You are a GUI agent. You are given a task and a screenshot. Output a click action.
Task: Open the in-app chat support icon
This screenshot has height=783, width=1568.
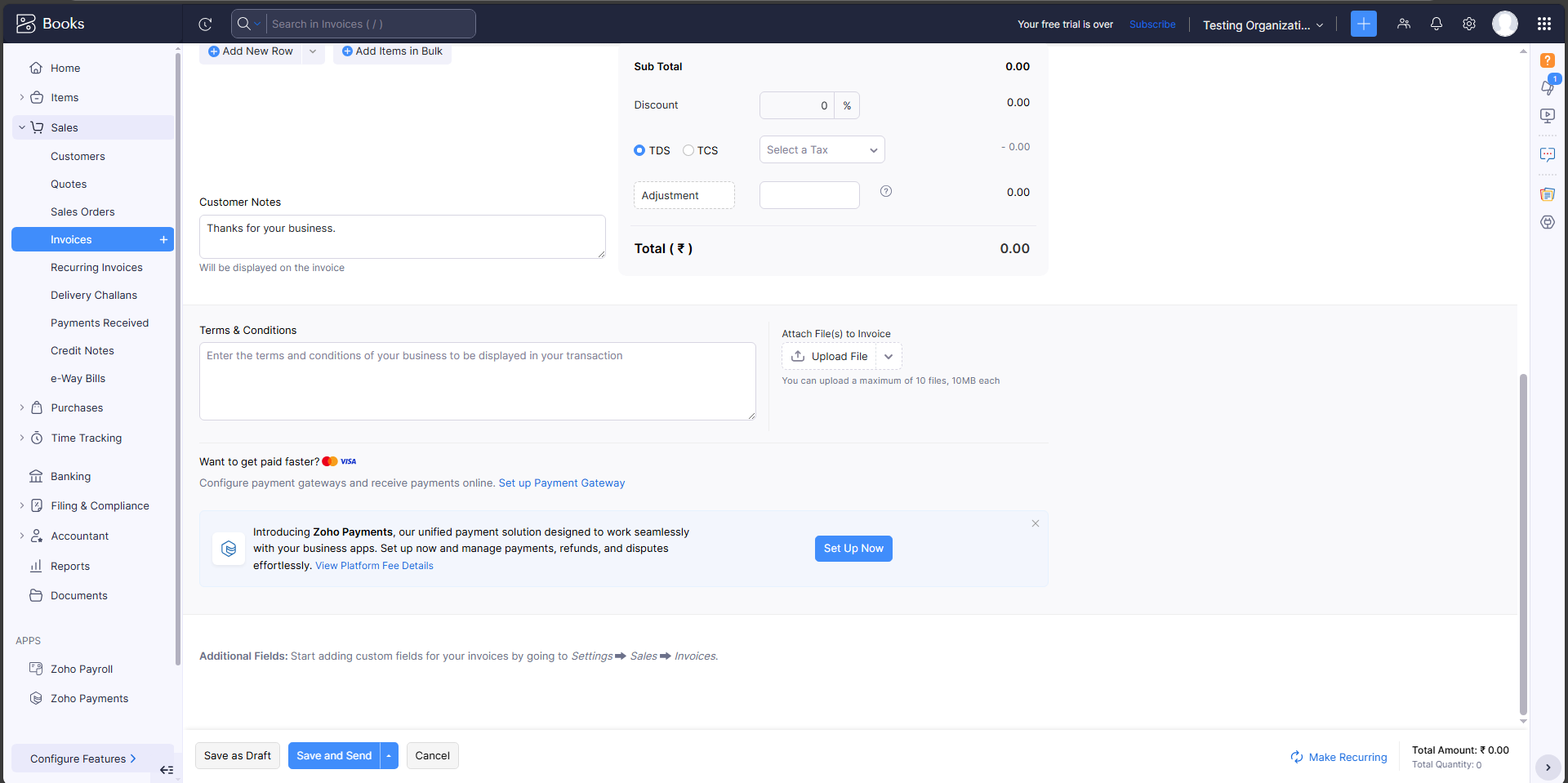pyautogui.click(x=1548, y=154)
